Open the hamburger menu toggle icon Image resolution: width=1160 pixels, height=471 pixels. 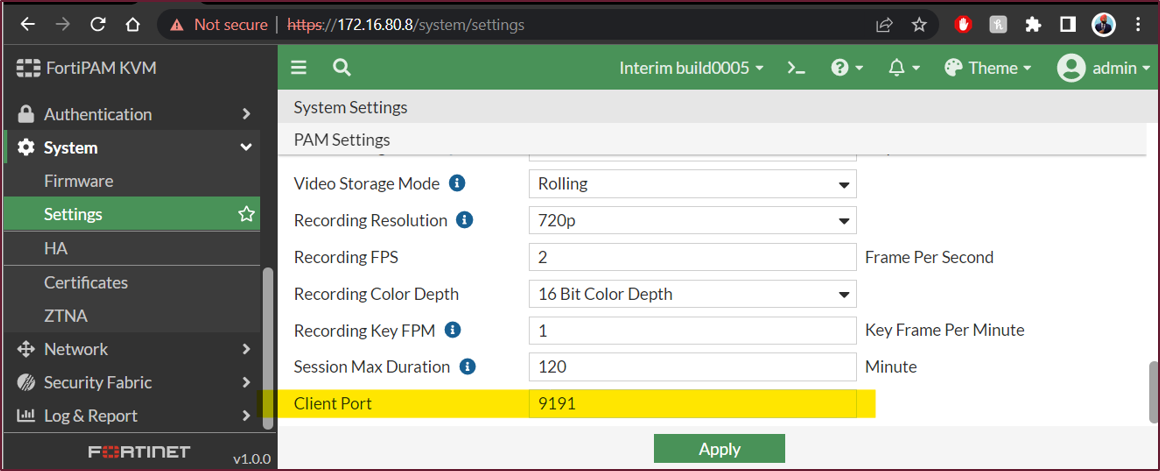pos(298,68)
